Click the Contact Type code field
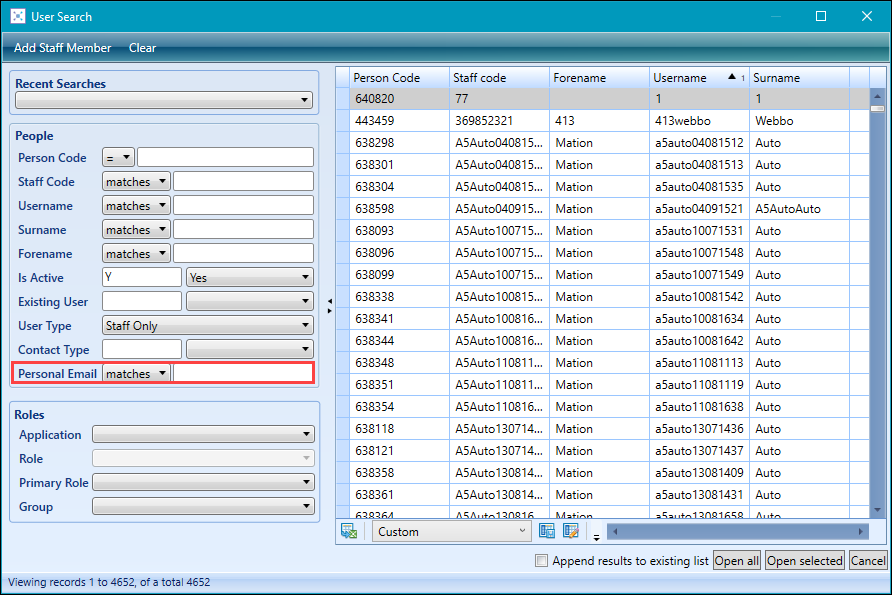Image resolution: width=892 pixels, height=595 pixels. (142, 349)
